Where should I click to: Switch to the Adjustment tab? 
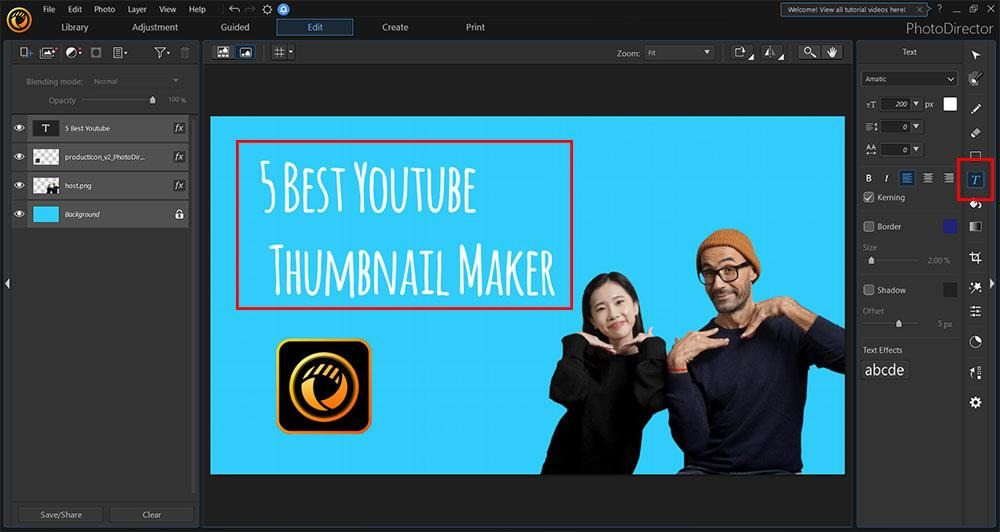coord(155,27)
